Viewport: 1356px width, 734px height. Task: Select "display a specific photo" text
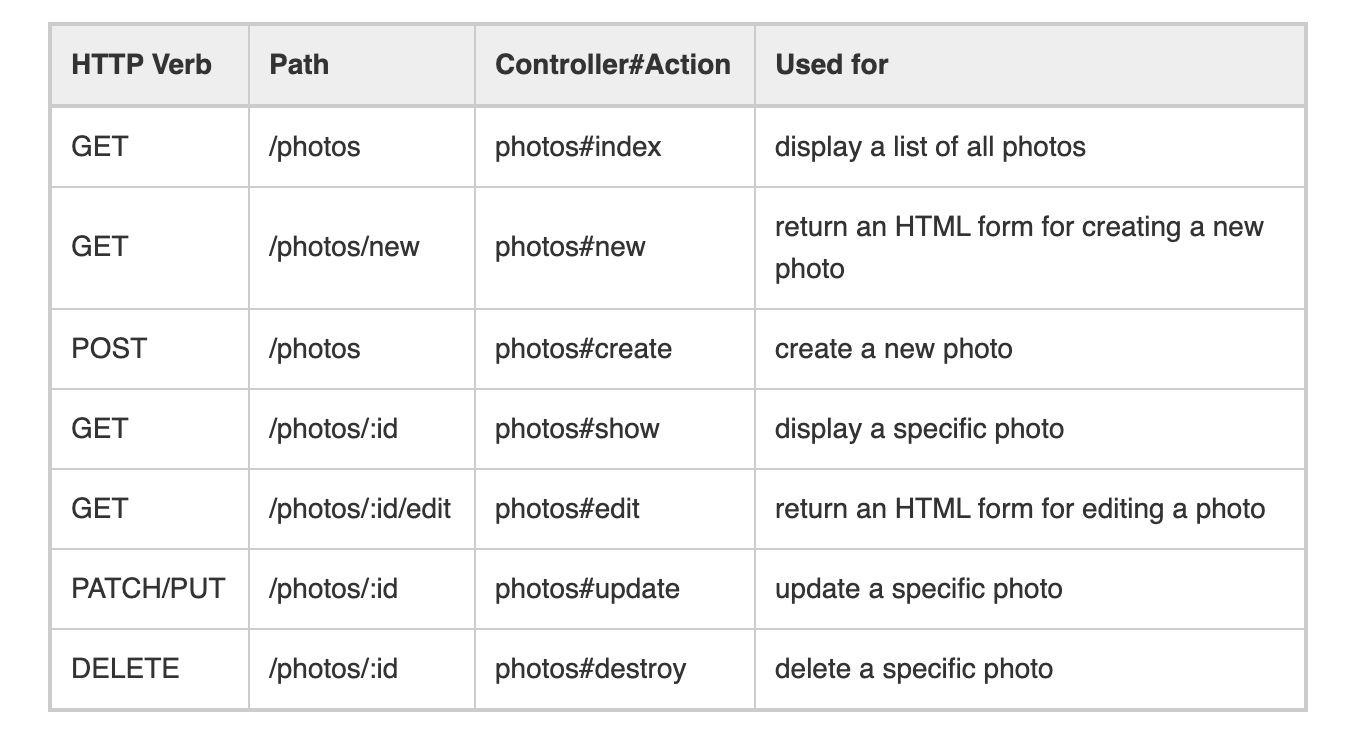coord(919,429)
